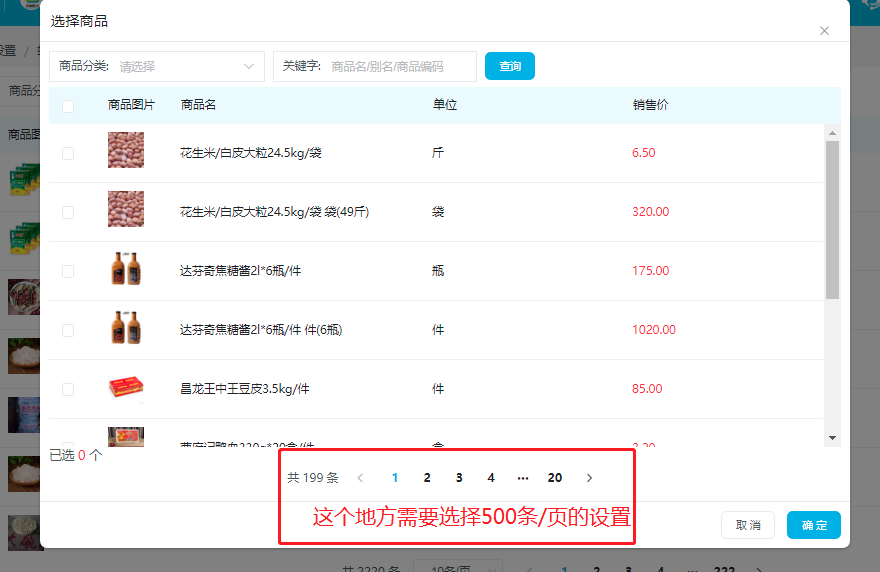Click product name 昌龙王中王豆皮3.5kg/件
Image resolution: width=880 pixels, height=572 pixels.
point(245,388)
